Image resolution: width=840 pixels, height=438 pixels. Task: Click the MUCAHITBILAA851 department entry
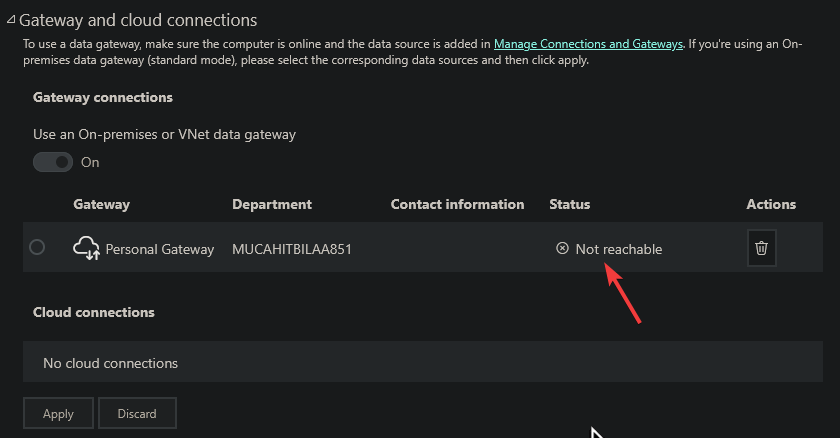tap(292, 249)
